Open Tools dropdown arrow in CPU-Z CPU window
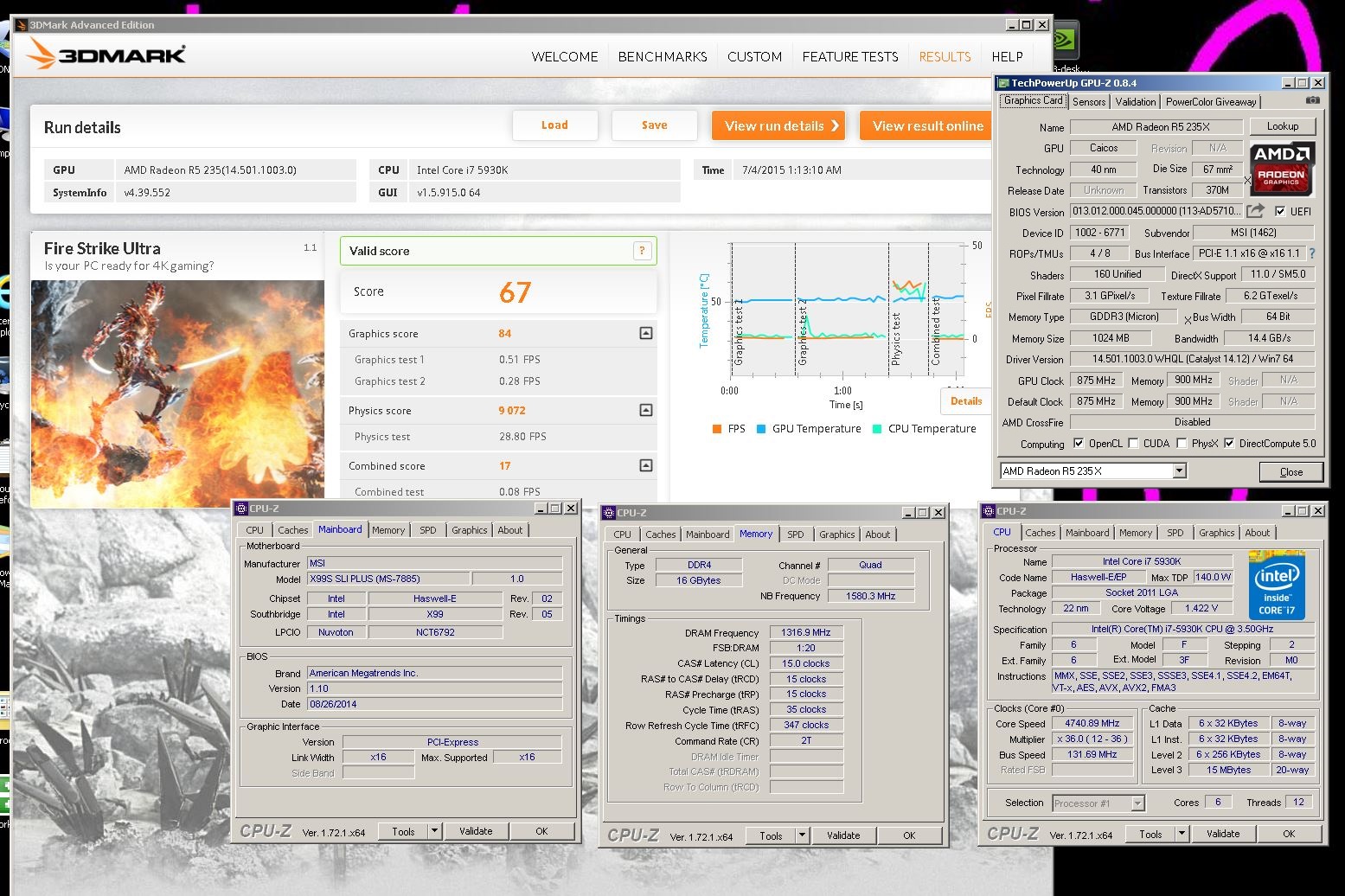Viewport: 1345px width, 896px height. click(1182, 834)
